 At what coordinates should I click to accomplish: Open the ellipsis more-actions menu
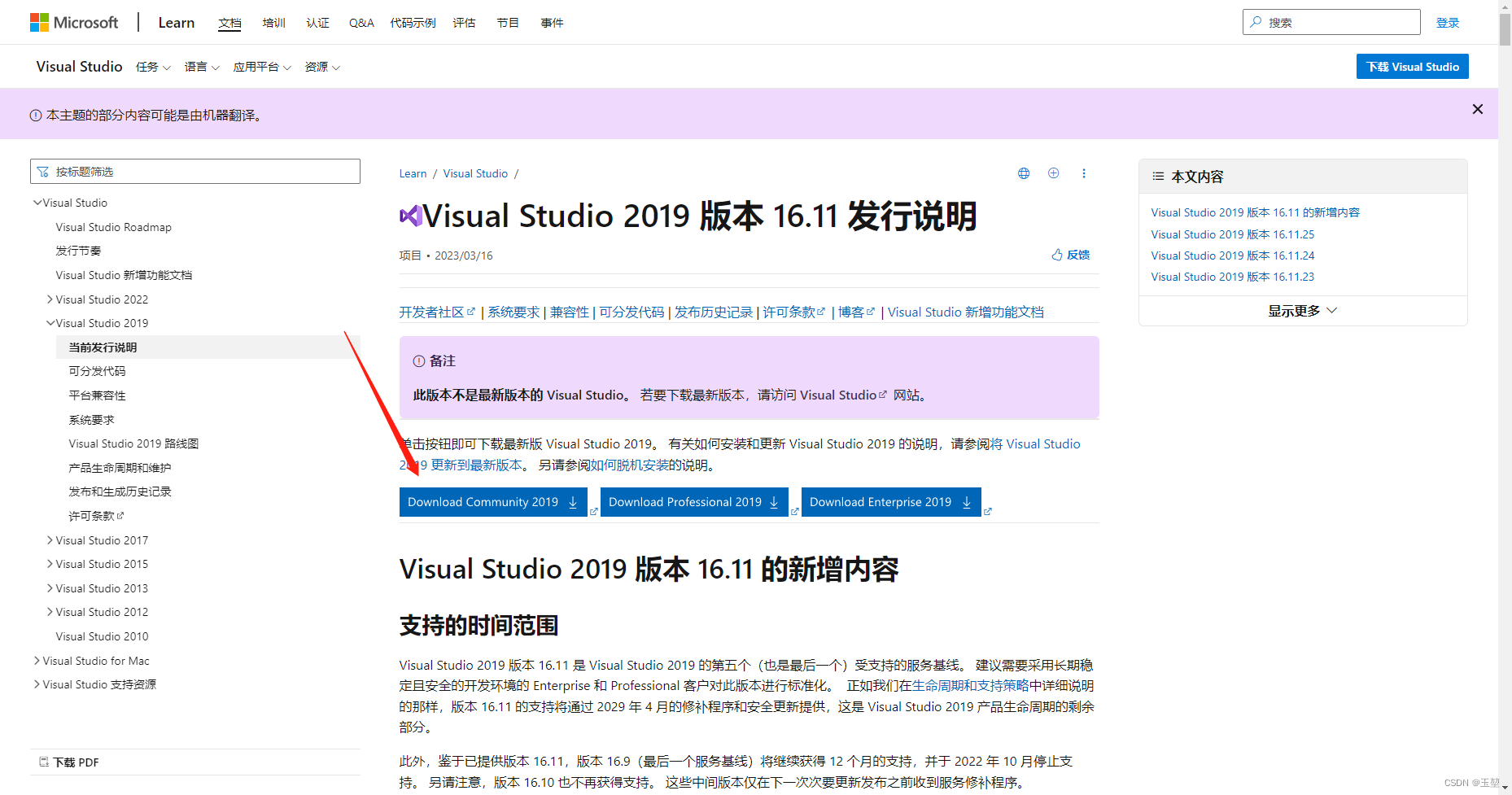point(1084,173)
